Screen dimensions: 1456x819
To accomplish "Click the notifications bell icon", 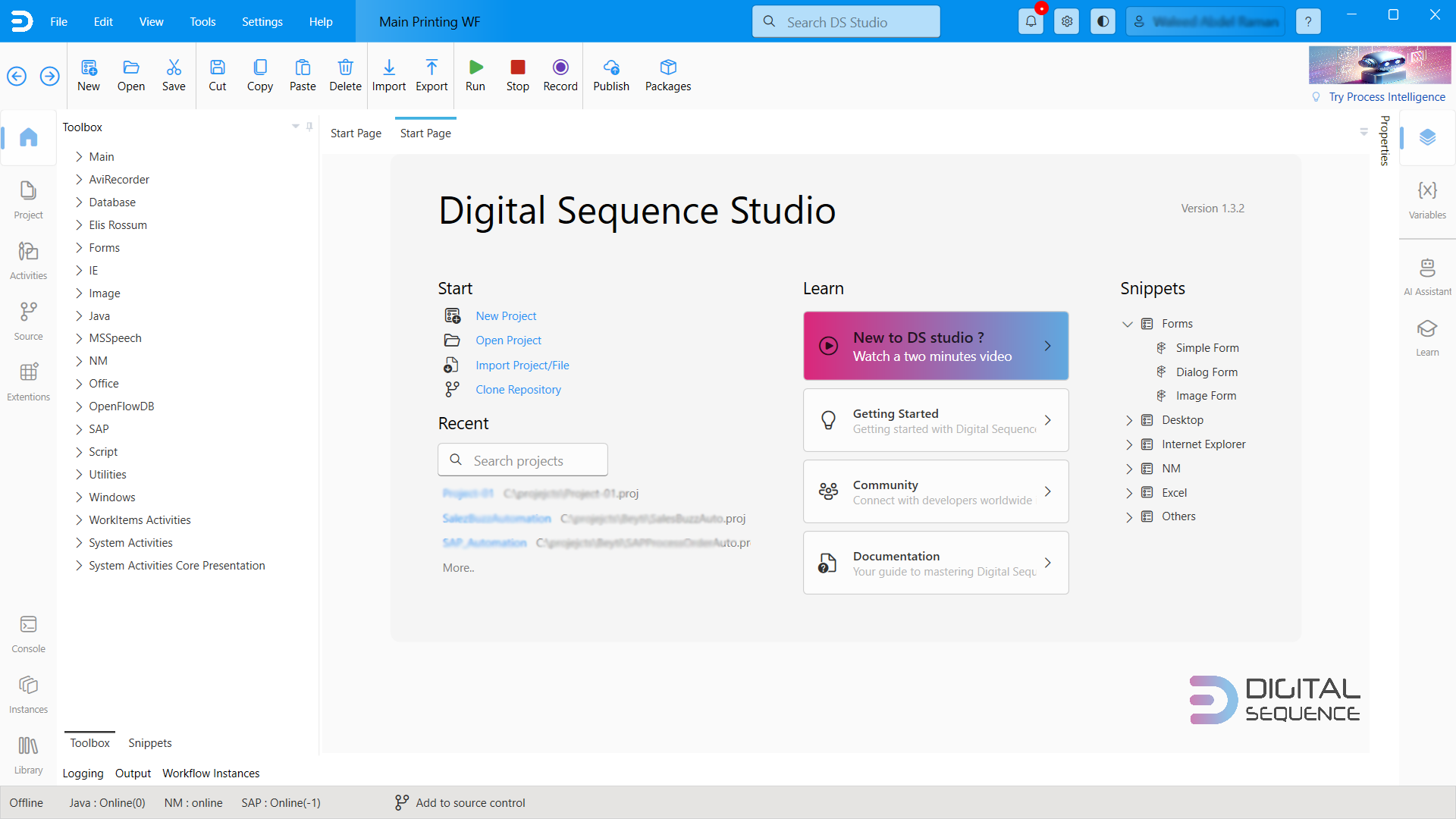I will (1031, 21).
